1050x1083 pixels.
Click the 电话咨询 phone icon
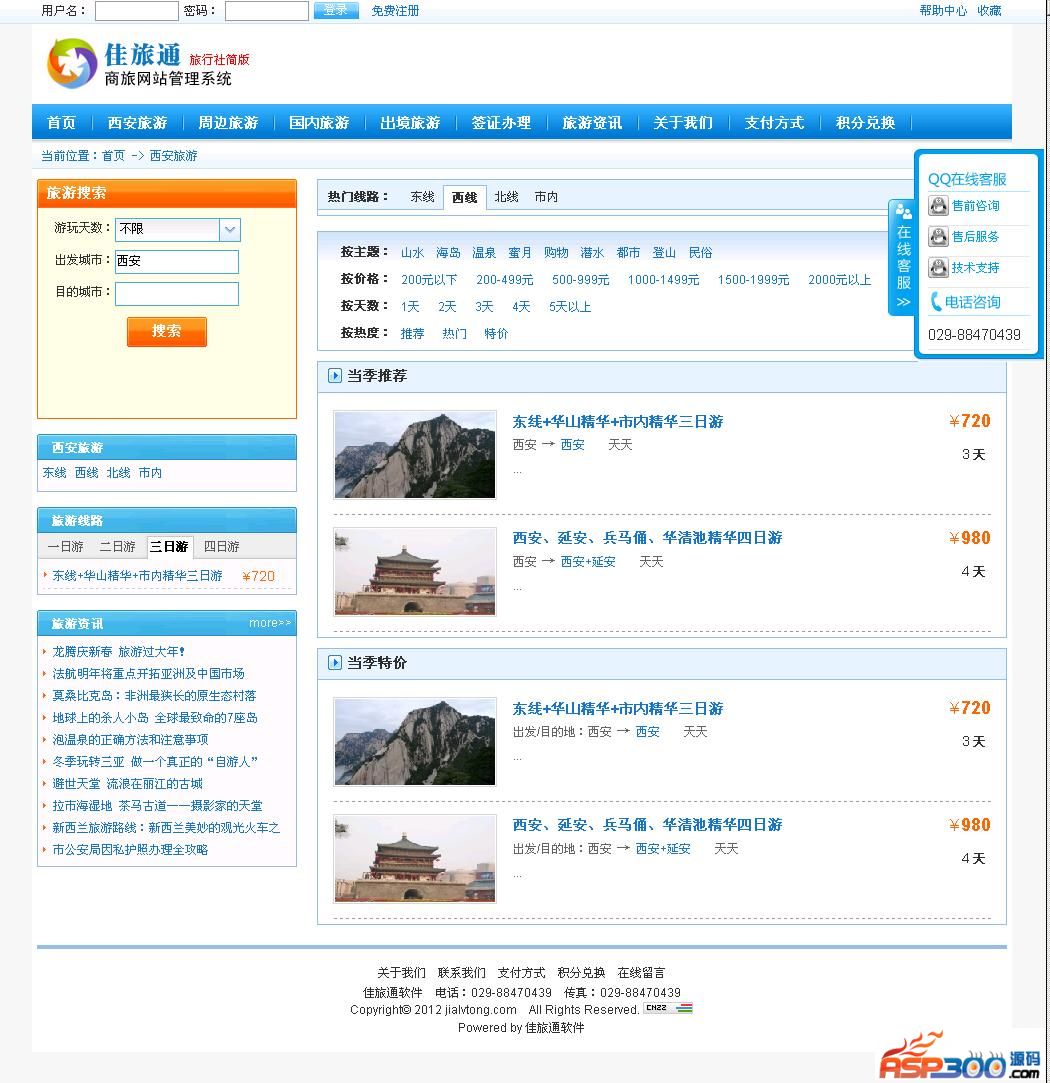(x=936, y=302)
